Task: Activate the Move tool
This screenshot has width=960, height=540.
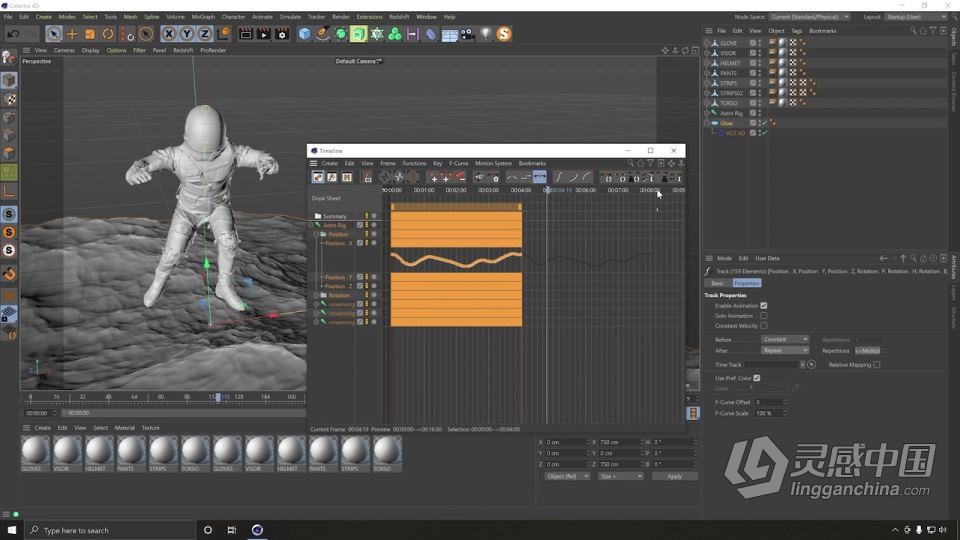Action: click(x=72, y=34)
